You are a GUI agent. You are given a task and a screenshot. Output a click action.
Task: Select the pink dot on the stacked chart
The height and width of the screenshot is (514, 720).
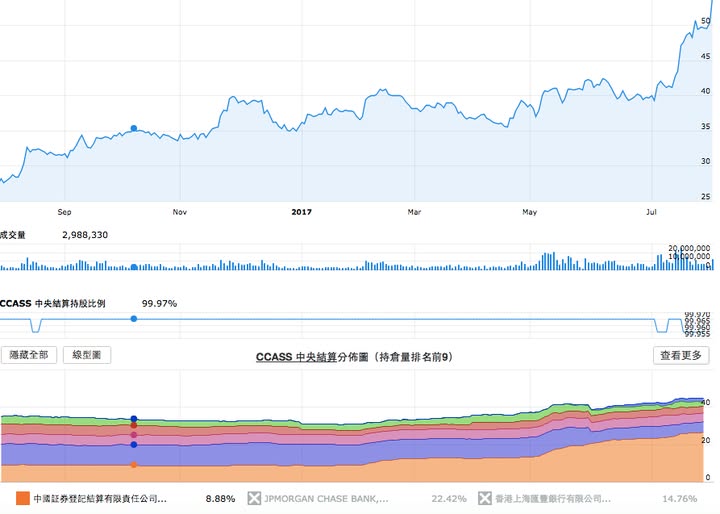[134, 435]
